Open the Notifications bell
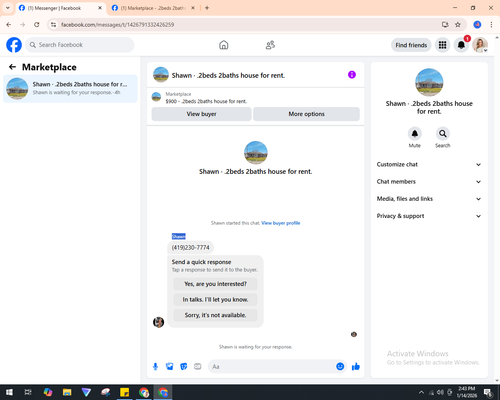The height and width of the screenshot is (400, 500). 461,45
